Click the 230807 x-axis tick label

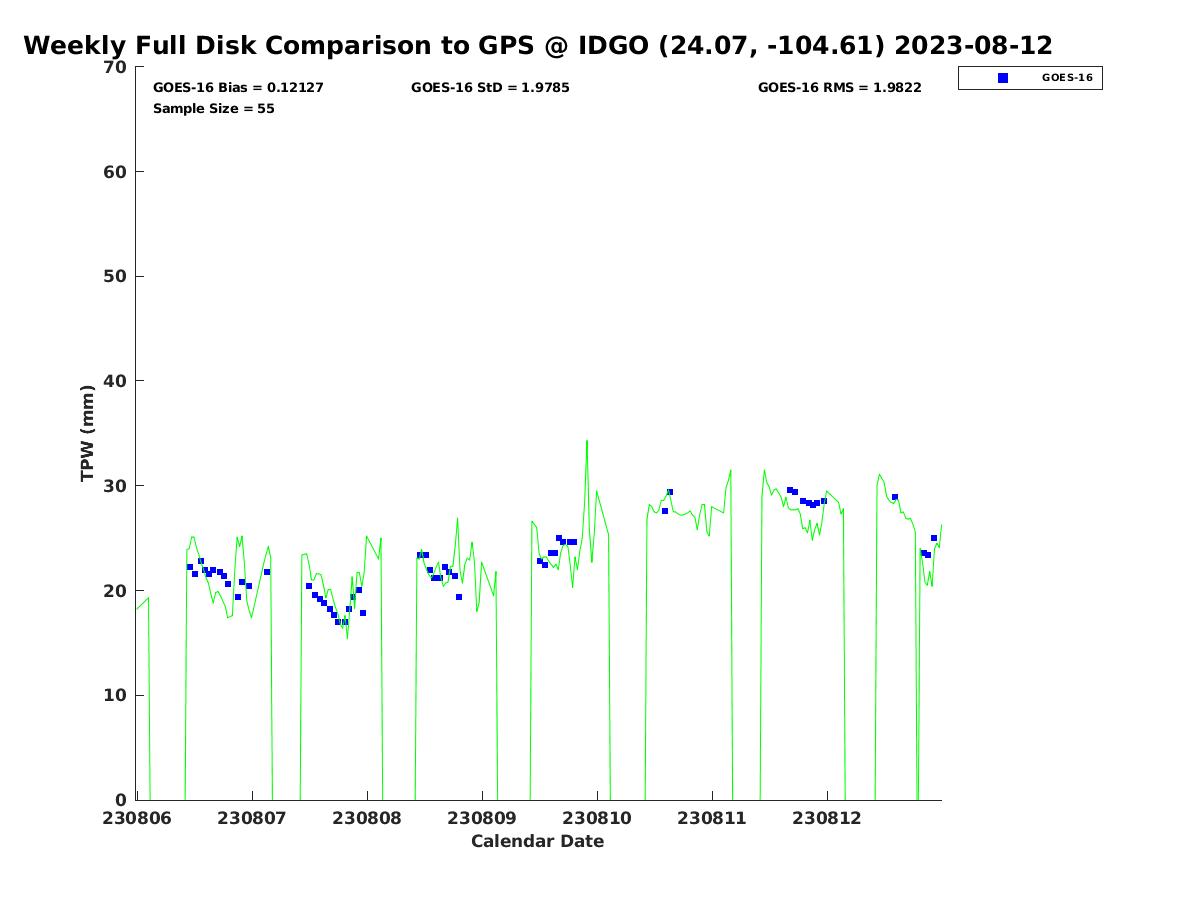(x=251, y=818)
